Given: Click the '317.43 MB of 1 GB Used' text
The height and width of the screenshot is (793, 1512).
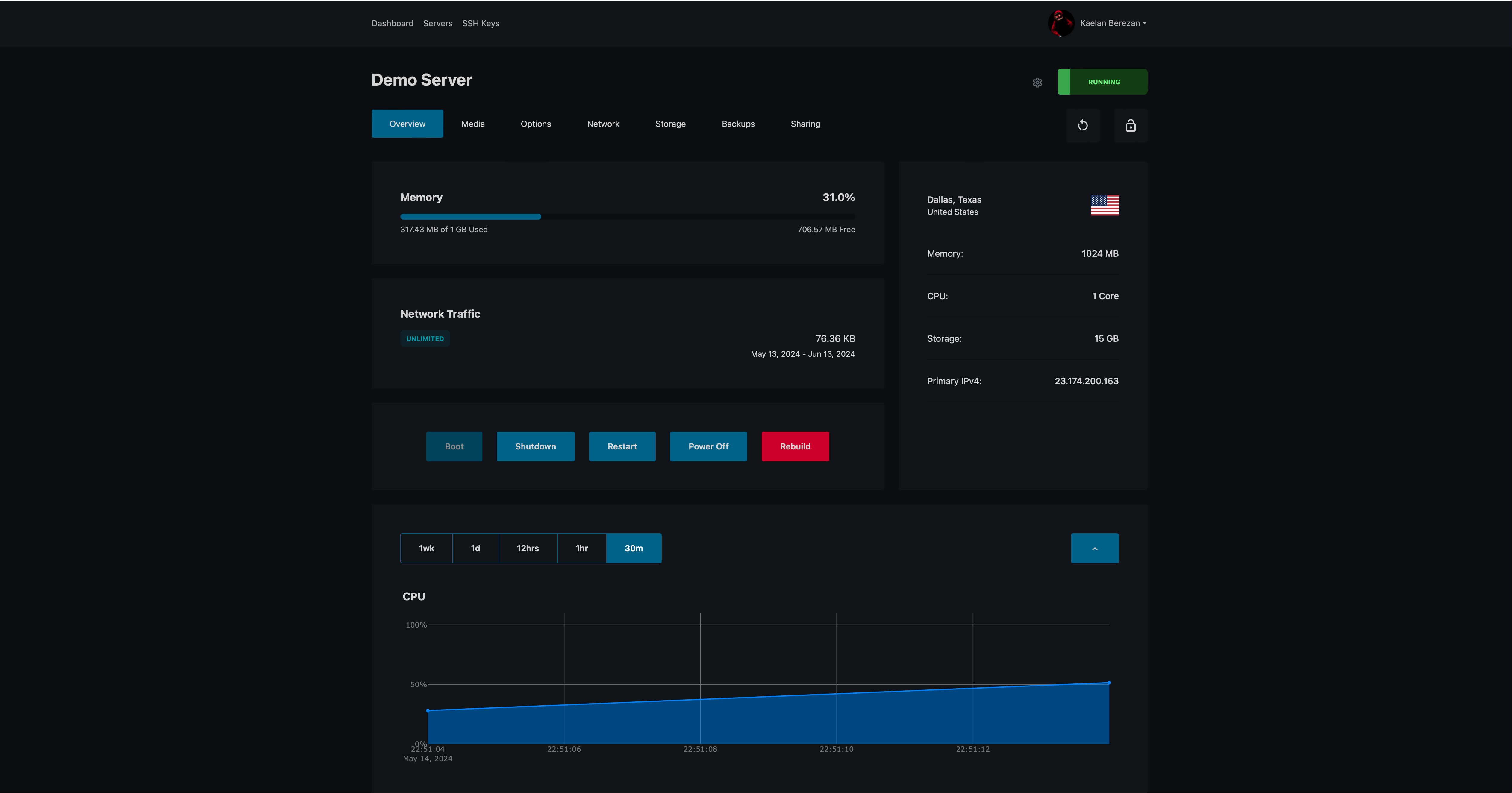Looking at the screenshot, I should click(444, 229).
